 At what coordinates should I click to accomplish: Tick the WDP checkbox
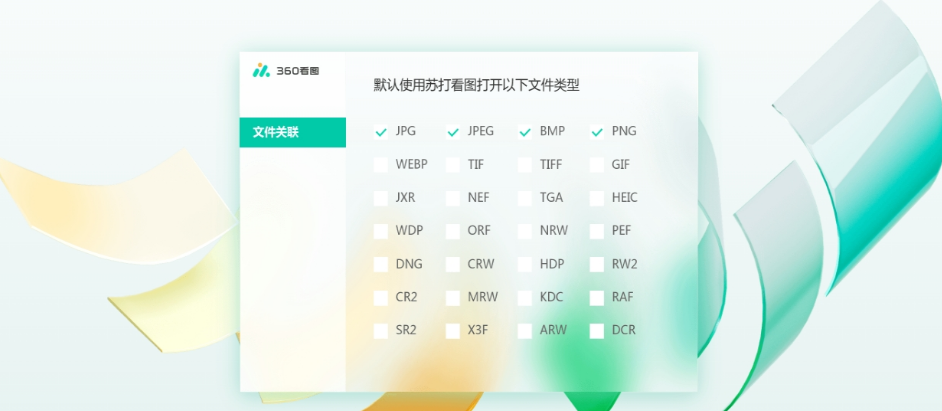point(381,231)
